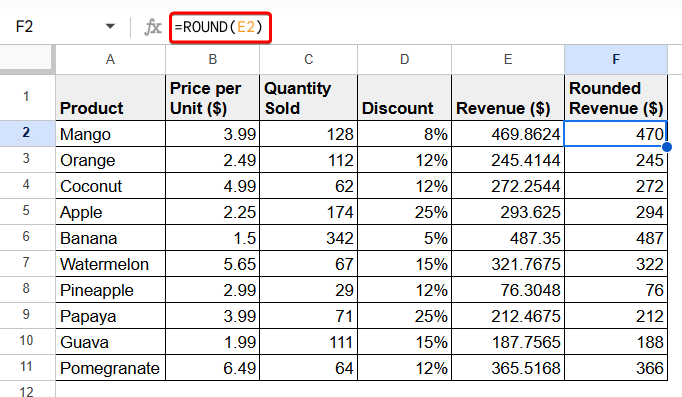Click the Discount header cell
This screenshot has width=682, height=397.
[x=405, y=97]
